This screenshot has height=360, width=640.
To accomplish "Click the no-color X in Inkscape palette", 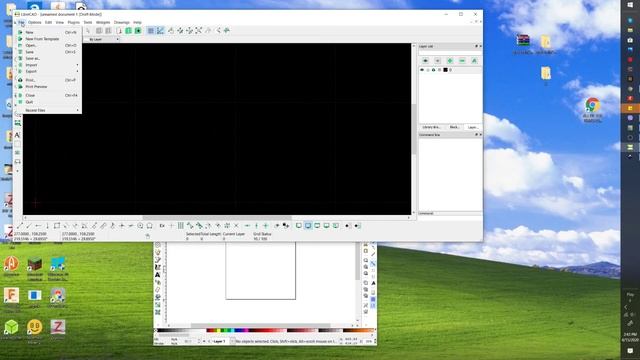I will pyautogui.click(x=156, y=330).
